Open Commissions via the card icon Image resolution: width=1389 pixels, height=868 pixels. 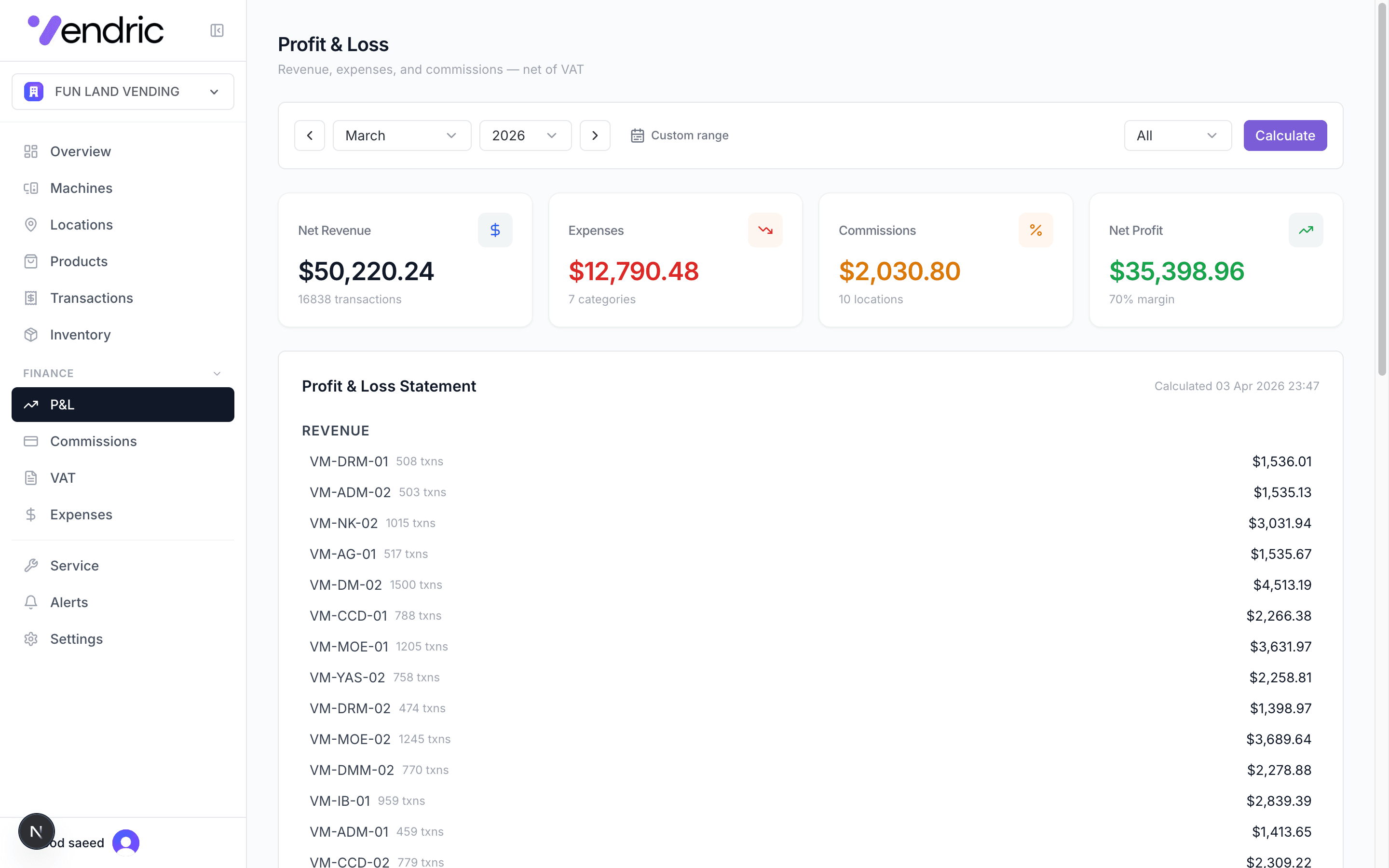(x=31, y=441)
